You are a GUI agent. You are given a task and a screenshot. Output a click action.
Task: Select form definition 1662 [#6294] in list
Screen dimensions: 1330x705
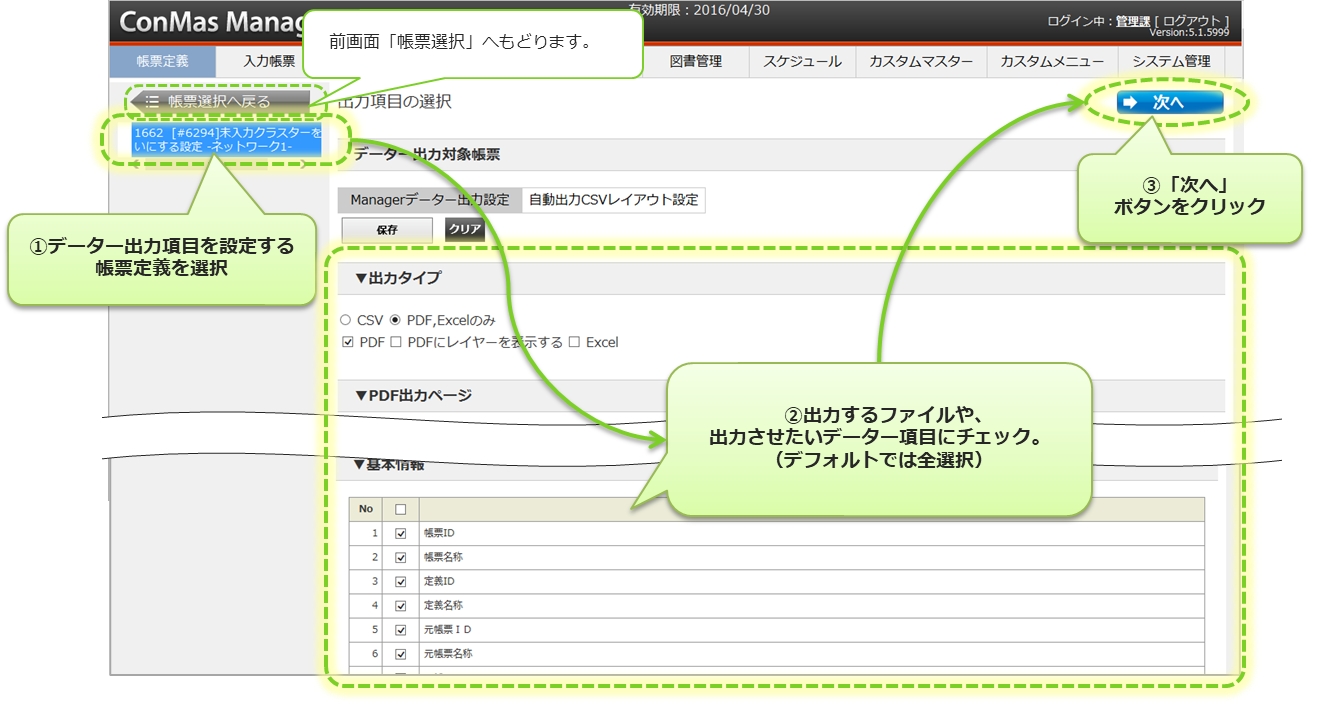point(227,139)
